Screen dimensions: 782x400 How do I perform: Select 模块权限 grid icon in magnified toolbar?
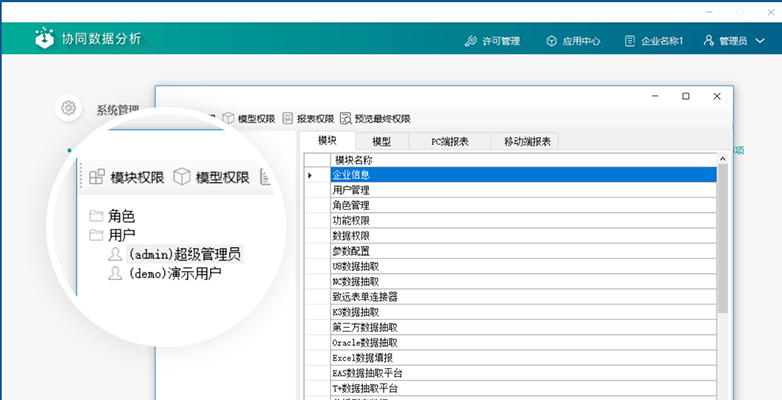pyautogui.click(x=97, y=177)
